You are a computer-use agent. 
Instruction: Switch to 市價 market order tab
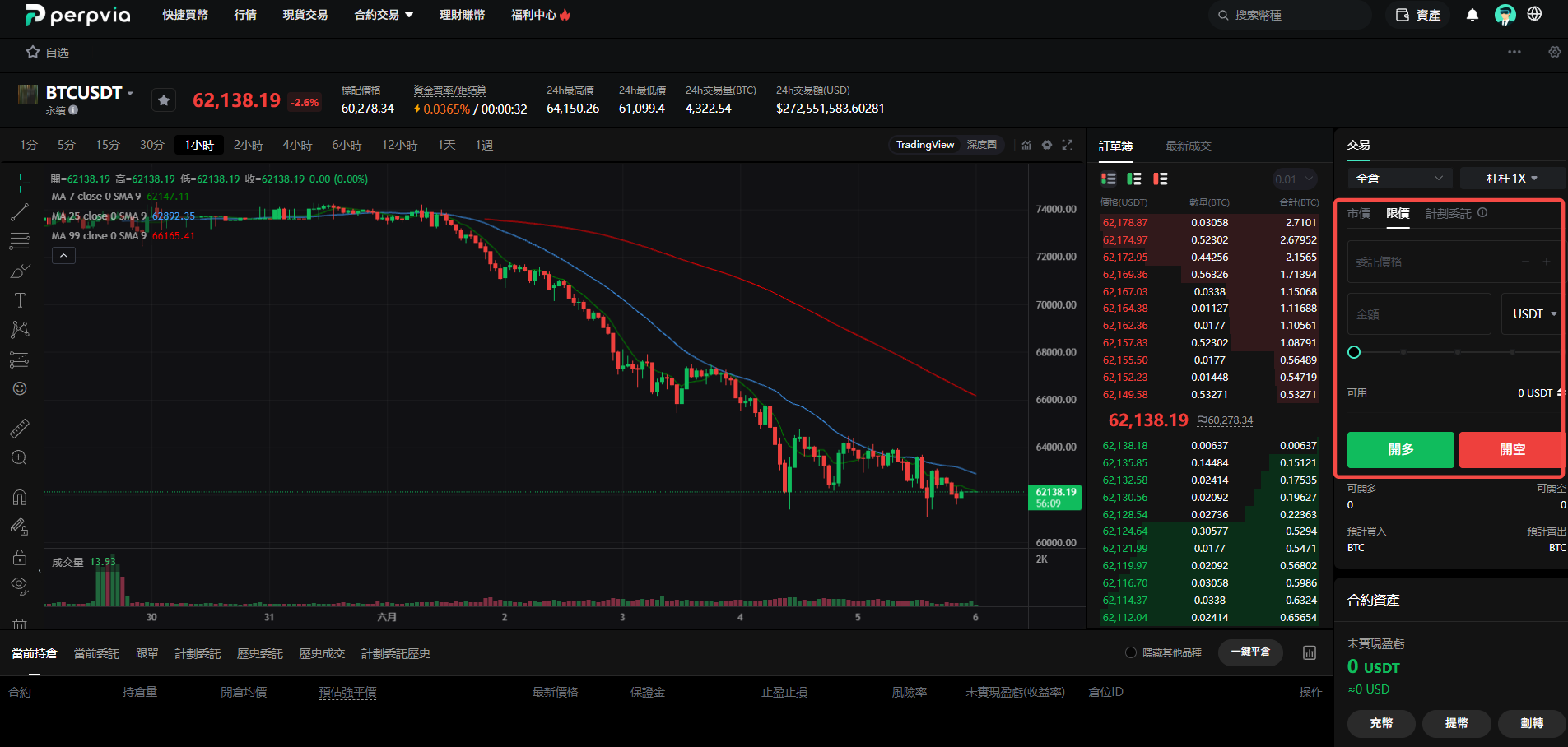click(x=1359, y=214)
